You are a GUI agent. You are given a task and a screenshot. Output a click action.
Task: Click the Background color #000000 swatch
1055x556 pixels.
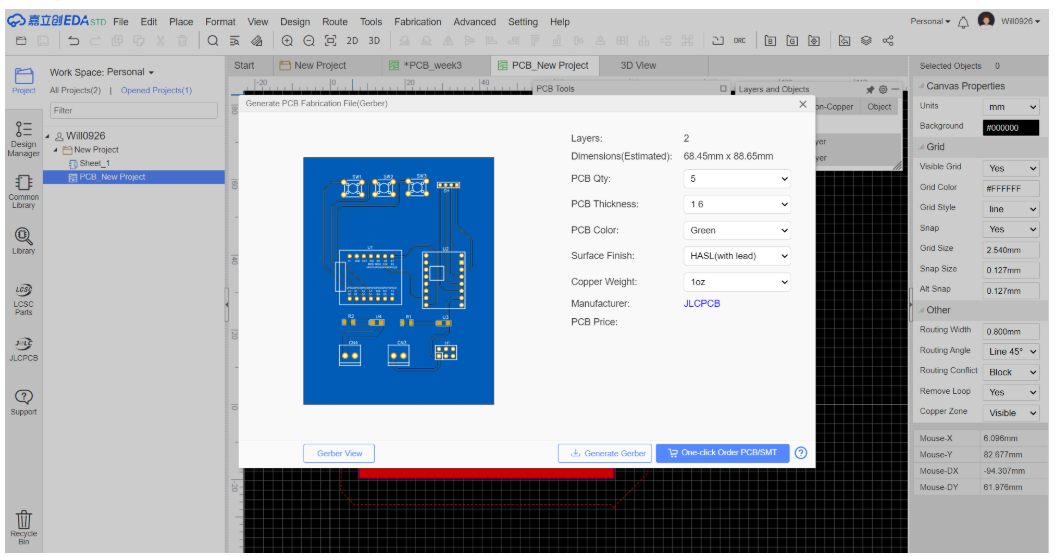1011,127
